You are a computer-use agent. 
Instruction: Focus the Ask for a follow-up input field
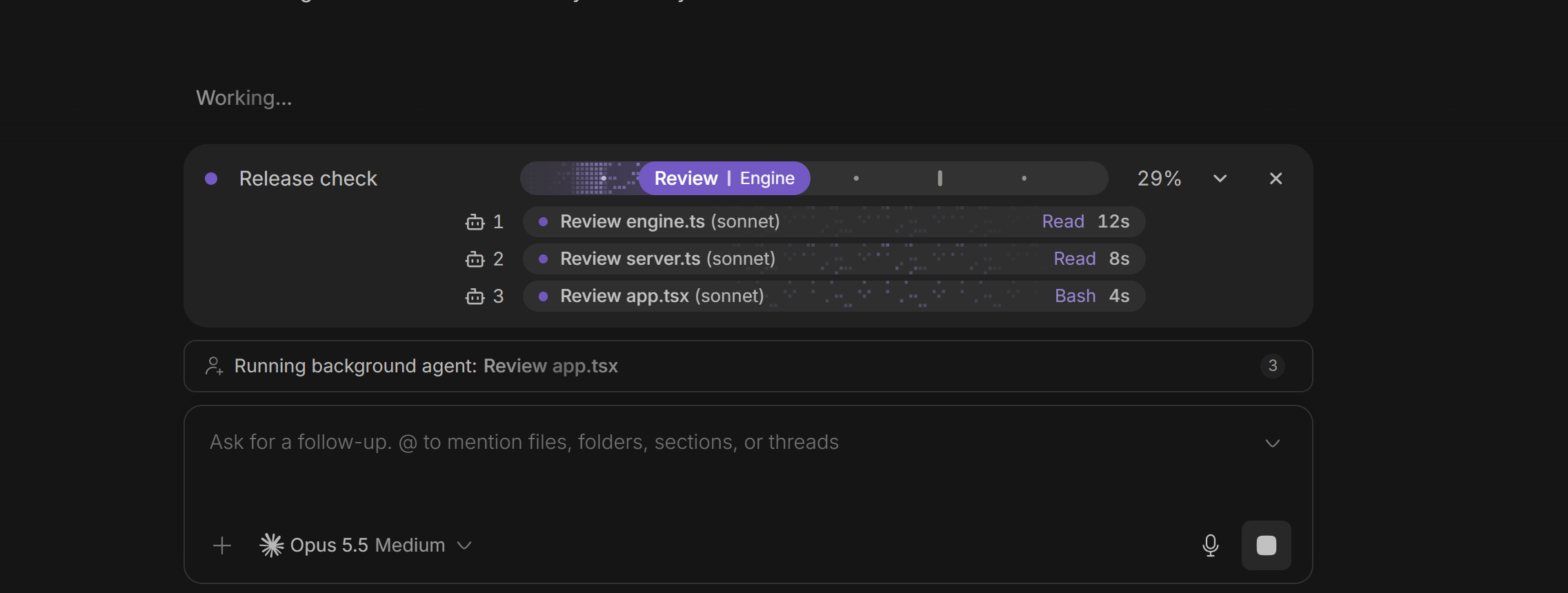coord(731,442)
